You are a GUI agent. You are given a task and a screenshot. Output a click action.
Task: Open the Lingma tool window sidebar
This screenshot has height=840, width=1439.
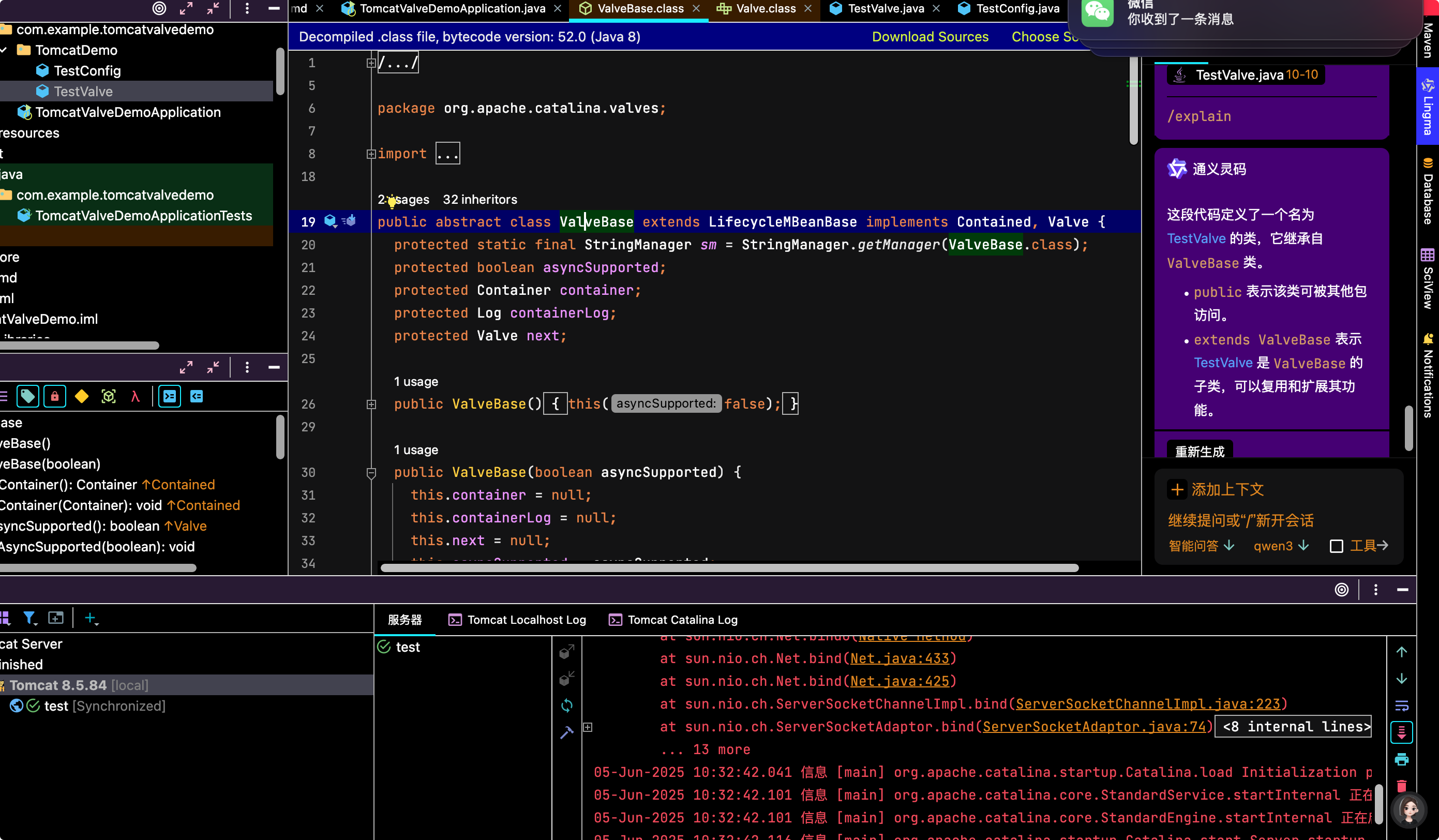1428,106
